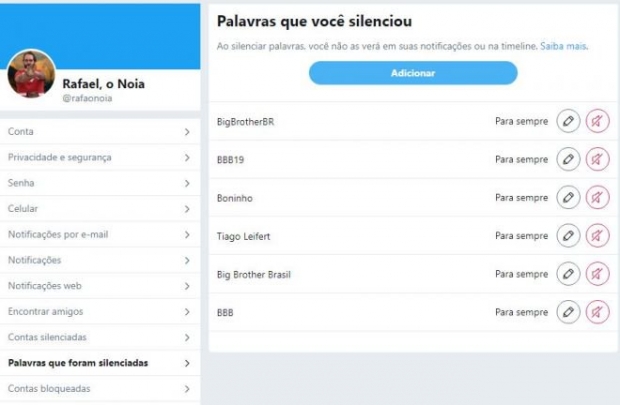Click the Adicionar button
This screenshot has height=405, width=620.
[x=413, y=73]
